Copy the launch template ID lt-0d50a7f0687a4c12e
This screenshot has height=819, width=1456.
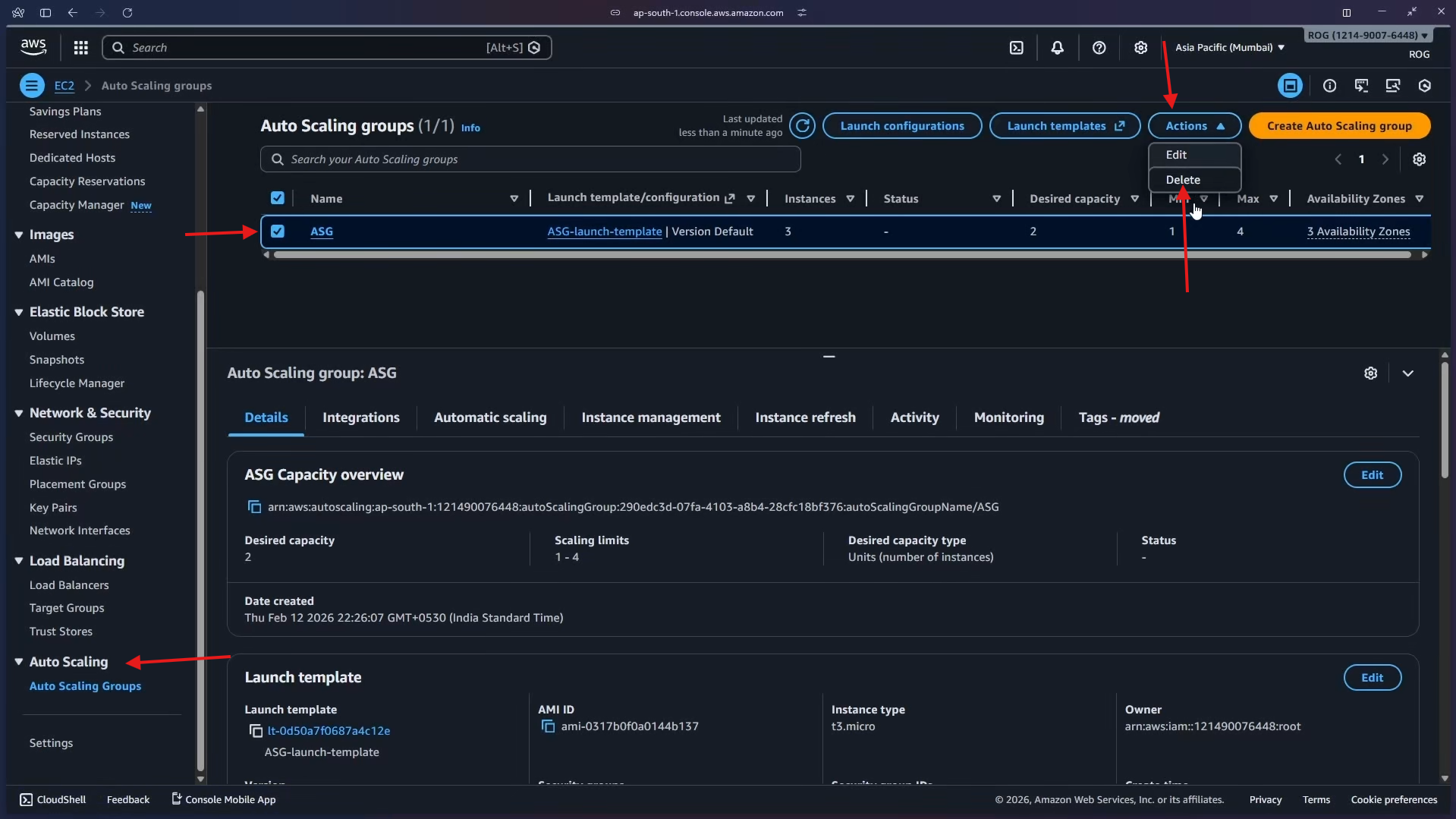tap(256, 730)
